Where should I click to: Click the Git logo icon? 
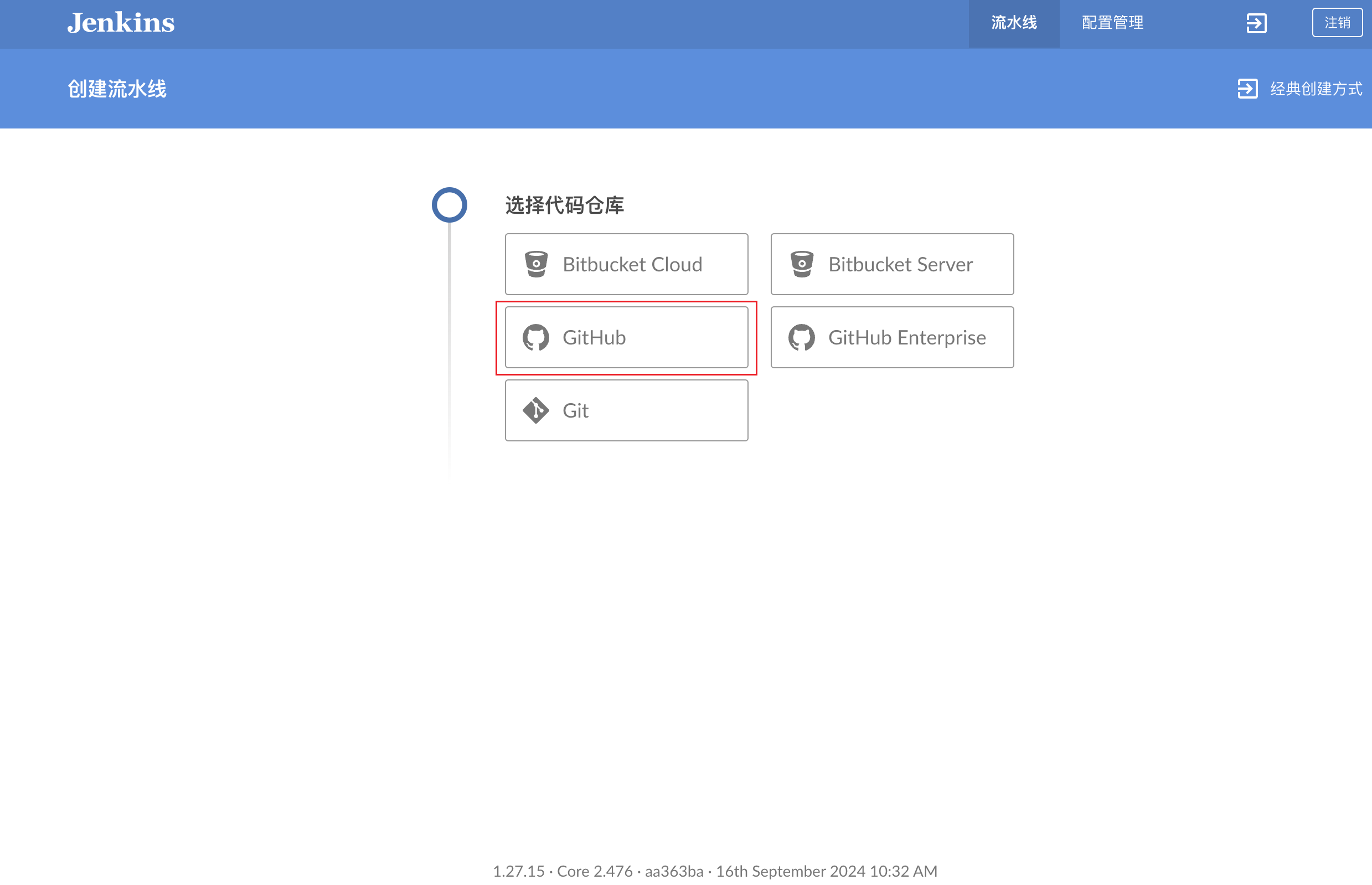tap(537, 410)
